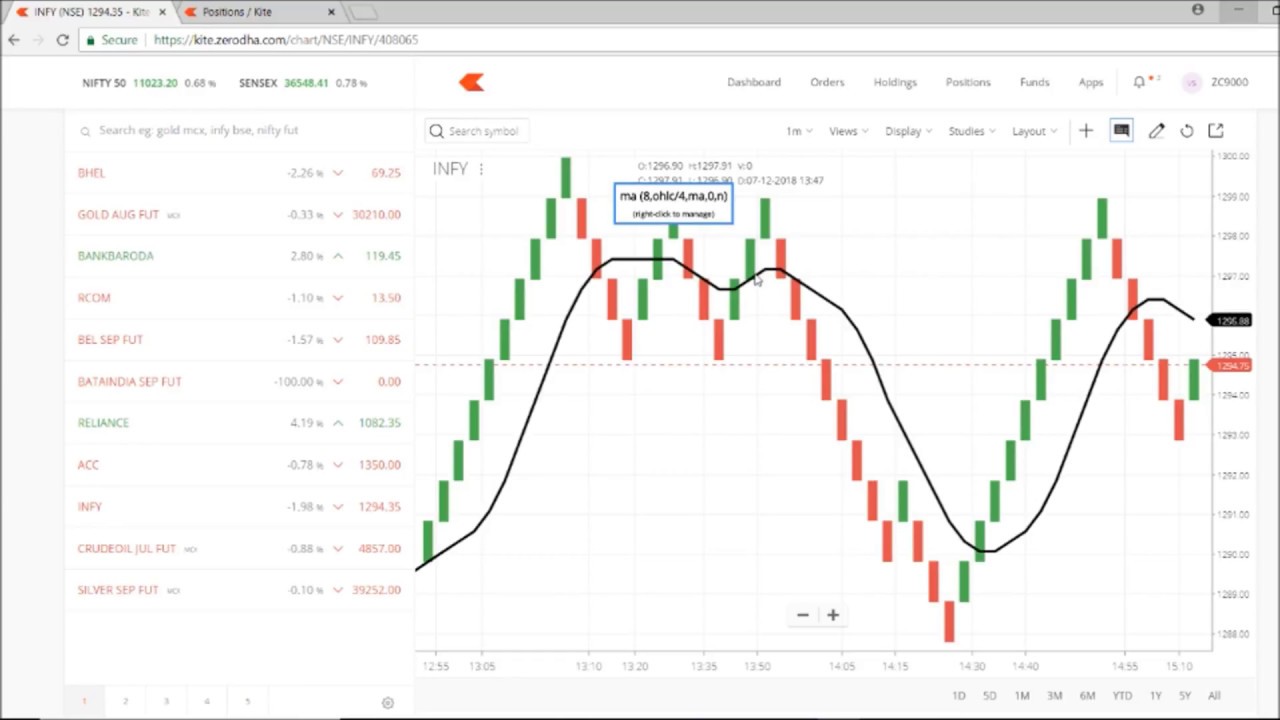Toggle the chart info tooltip icon
Screen dimensions: 1280x720
pos(1121,131)
